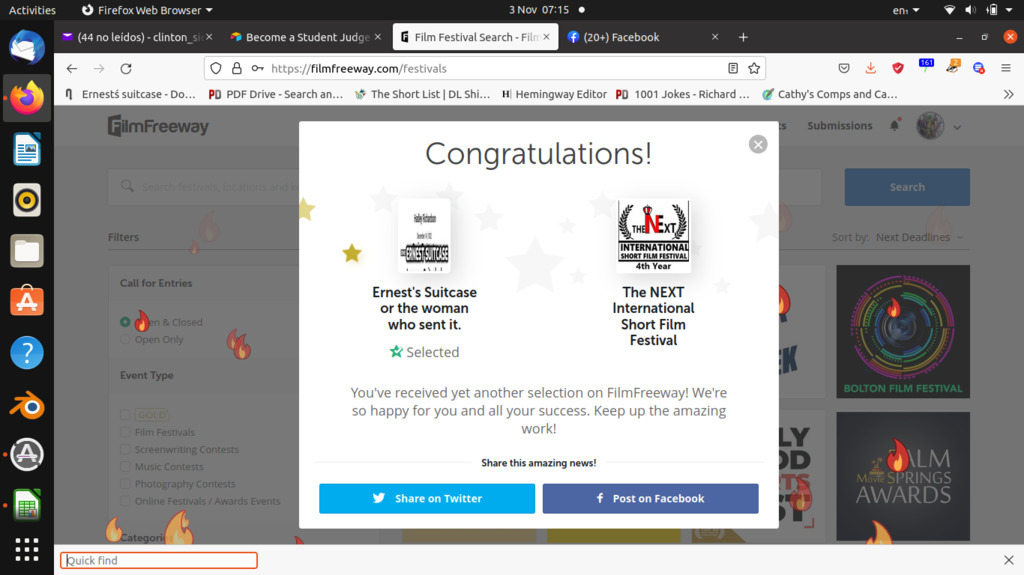Show more bookmarks via the overflow chevron
1024x575 pixels.
[x=1009, y=94]
